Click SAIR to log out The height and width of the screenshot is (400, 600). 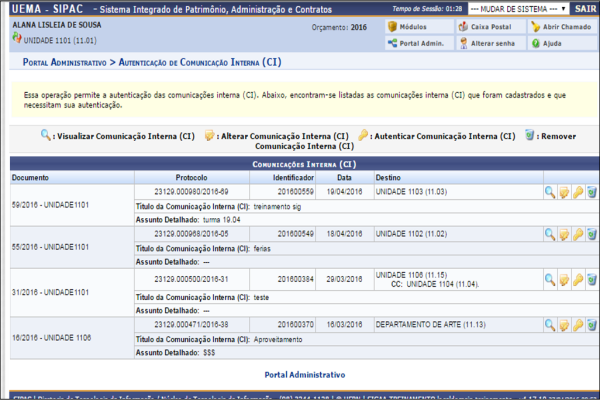pos(585,9)
